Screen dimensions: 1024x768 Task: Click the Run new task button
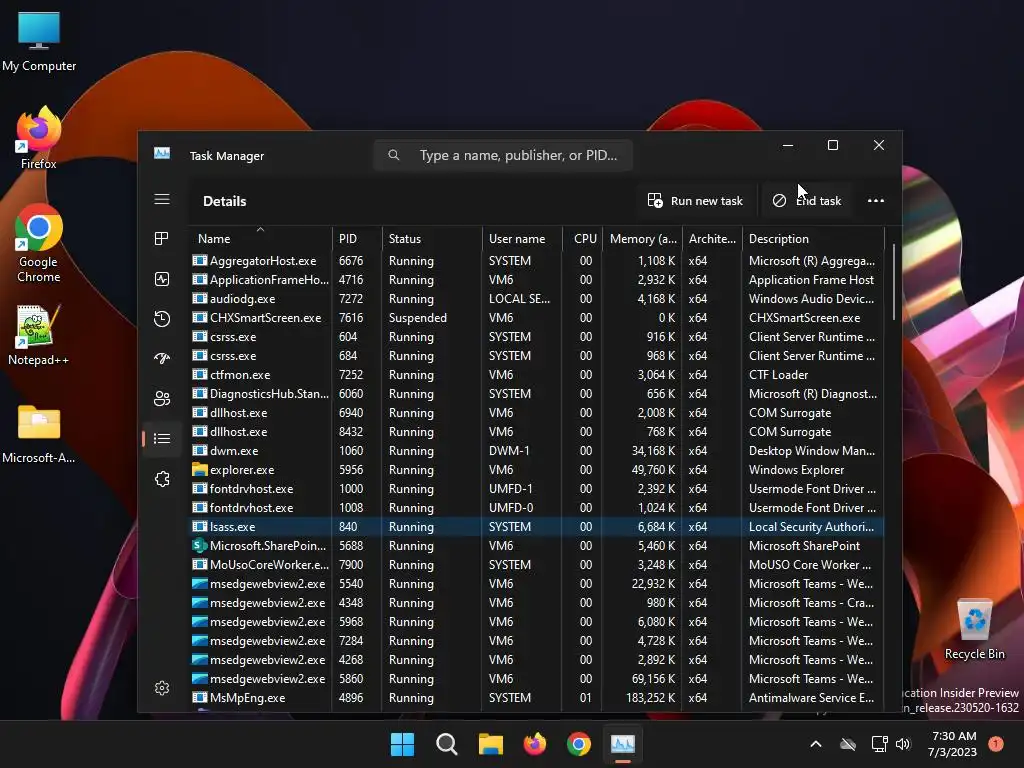[x=695, y=200]
